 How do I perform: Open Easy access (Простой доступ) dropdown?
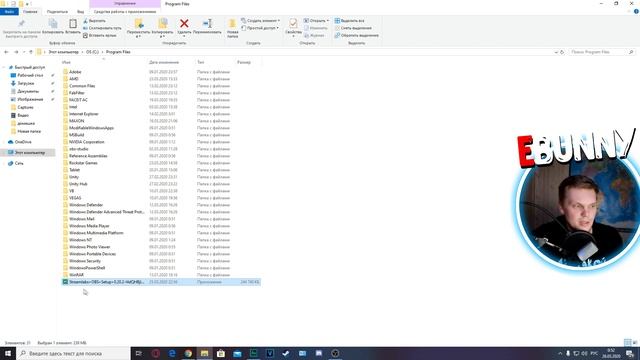pyautogui.click(x=260, y=28)
